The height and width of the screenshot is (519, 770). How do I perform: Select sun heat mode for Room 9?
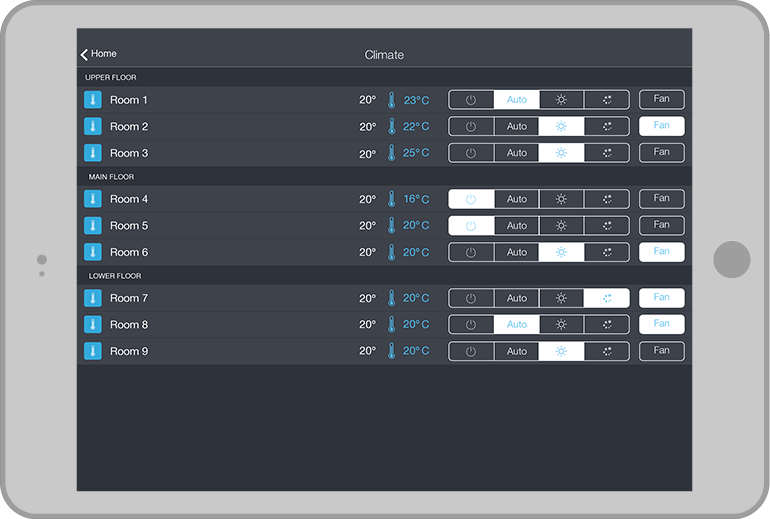(562, 351)
